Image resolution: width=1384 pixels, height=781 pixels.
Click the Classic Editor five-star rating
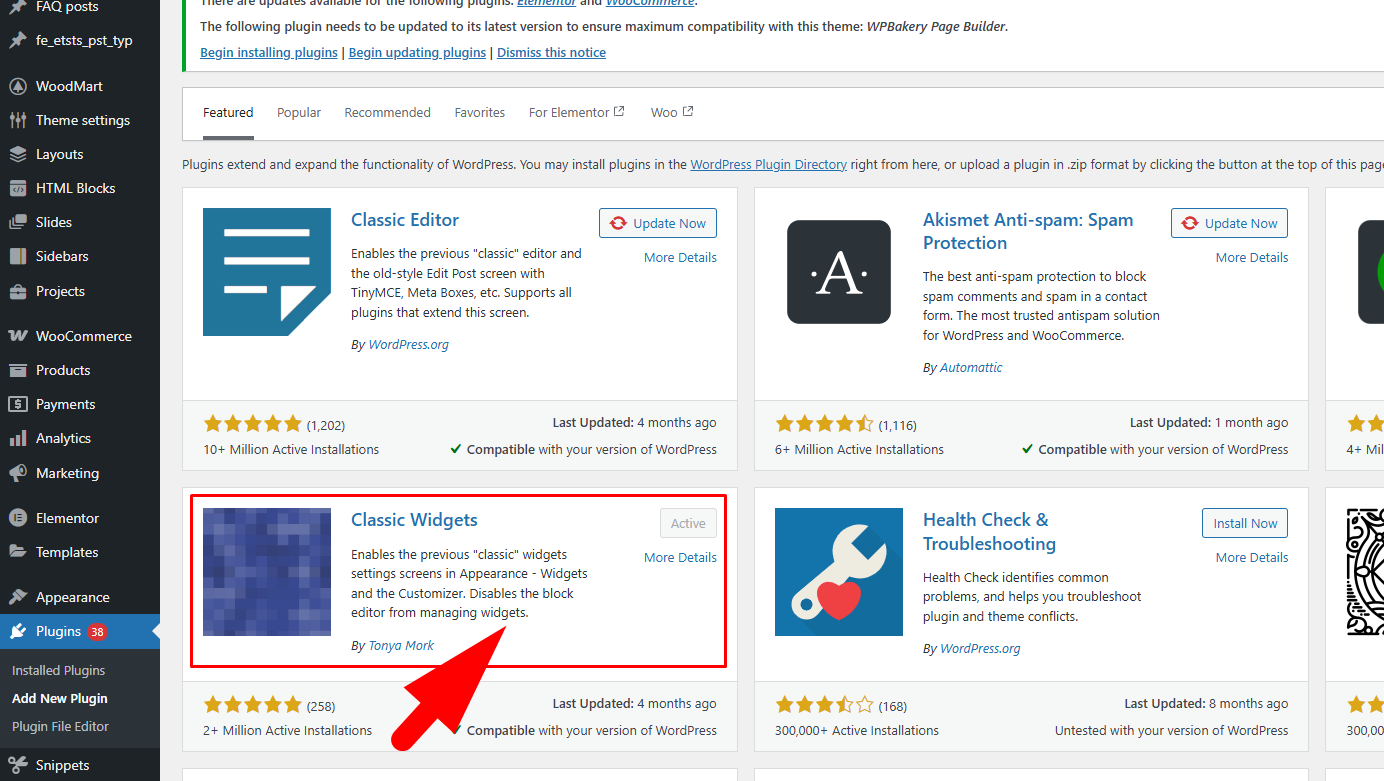pos(252,423)
